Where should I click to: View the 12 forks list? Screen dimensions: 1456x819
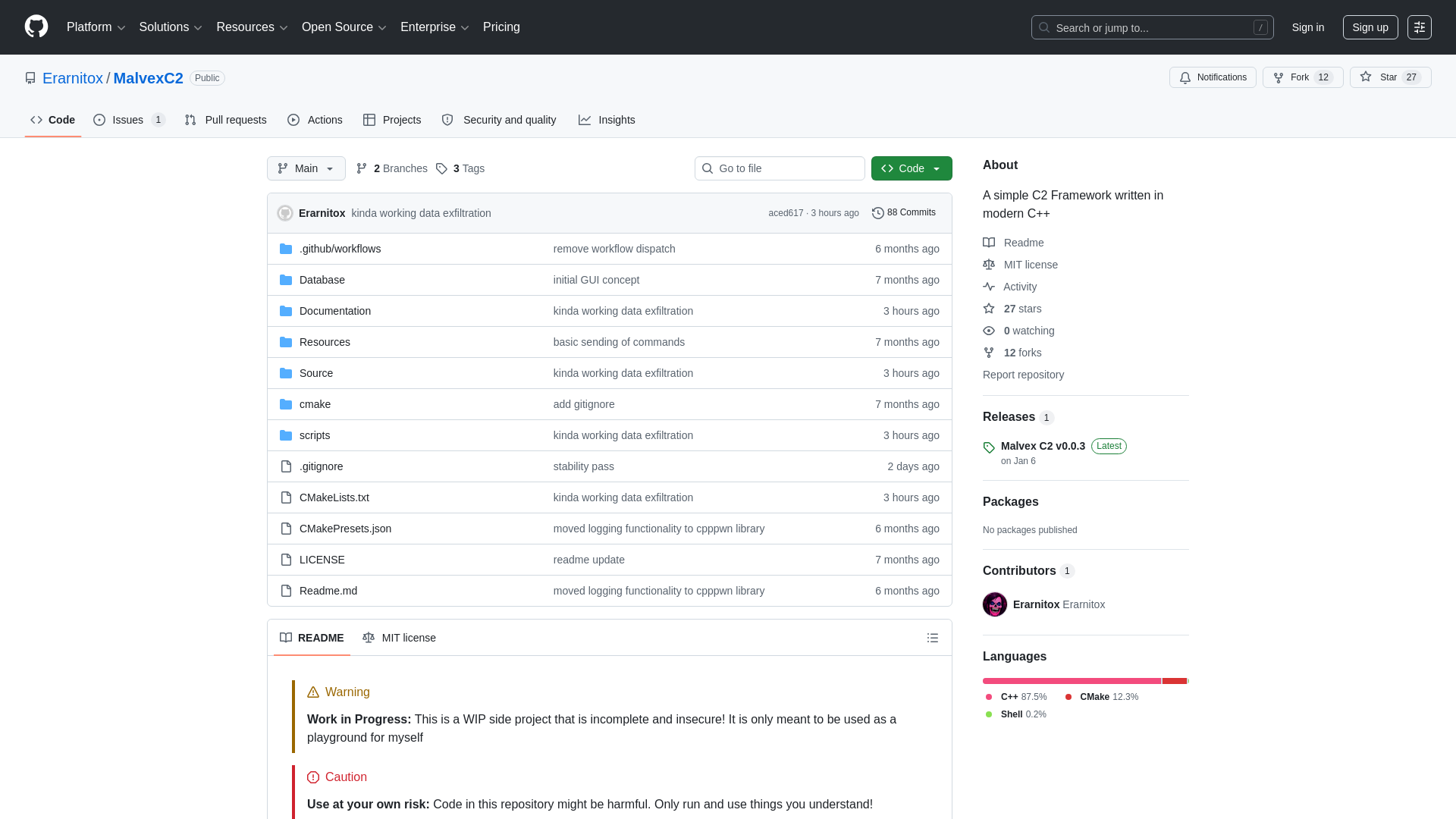coord(1012,353)
